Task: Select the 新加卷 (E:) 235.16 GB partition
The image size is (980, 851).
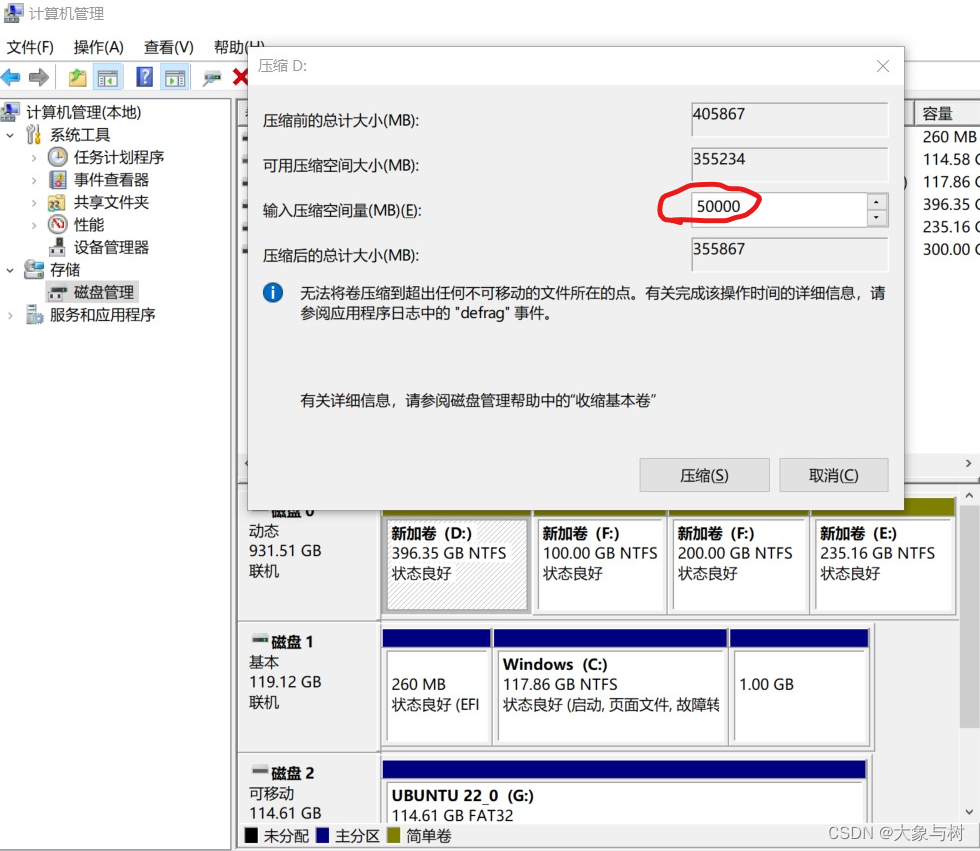Action: point(884,564)
